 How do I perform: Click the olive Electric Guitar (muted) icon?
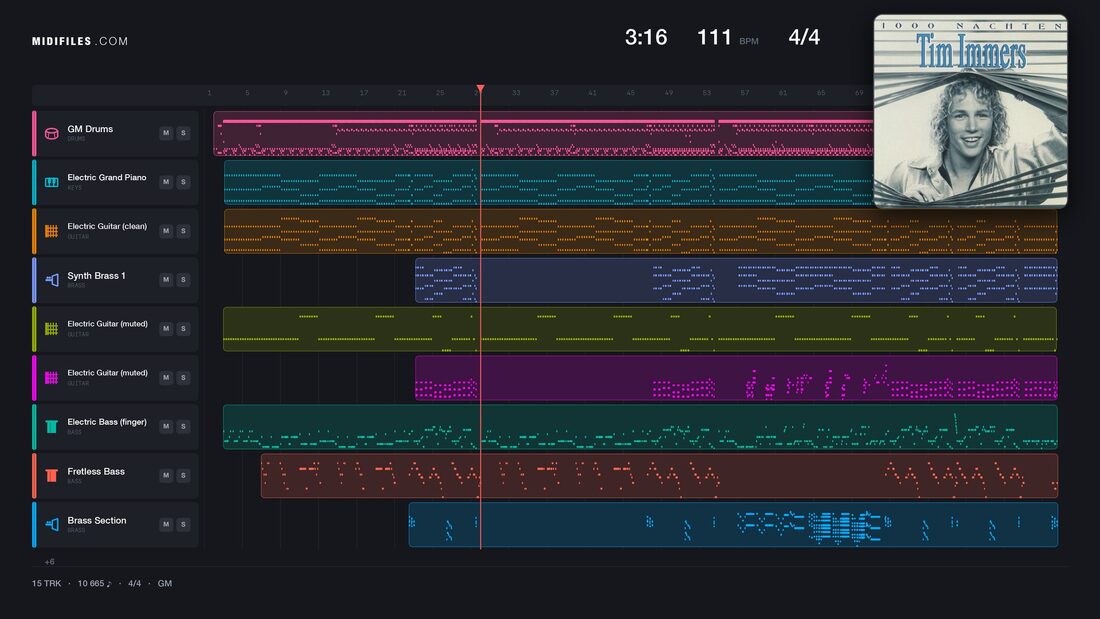point(51,328)
